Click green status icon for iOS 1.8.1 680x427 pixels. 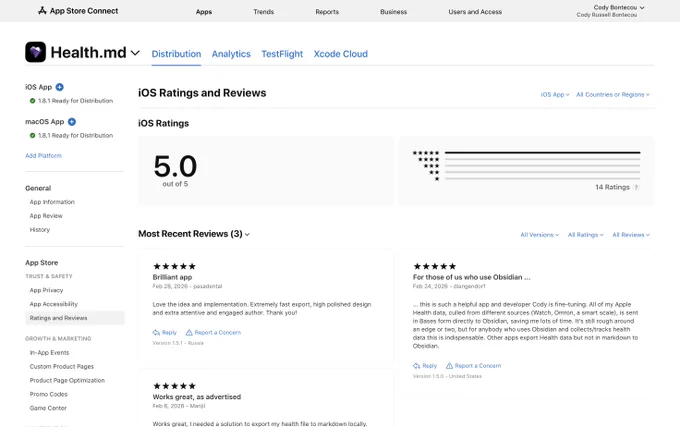(x=33, y=101)
